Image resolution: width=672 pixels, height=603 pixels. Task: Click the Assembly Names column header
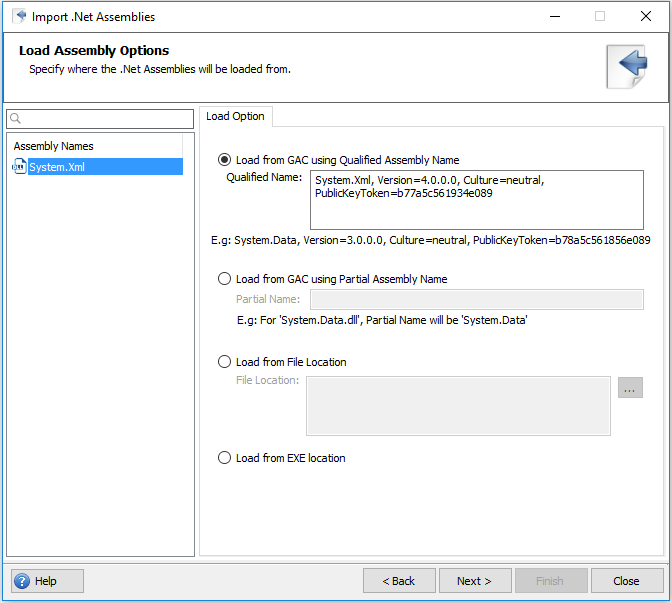point(54,146)
